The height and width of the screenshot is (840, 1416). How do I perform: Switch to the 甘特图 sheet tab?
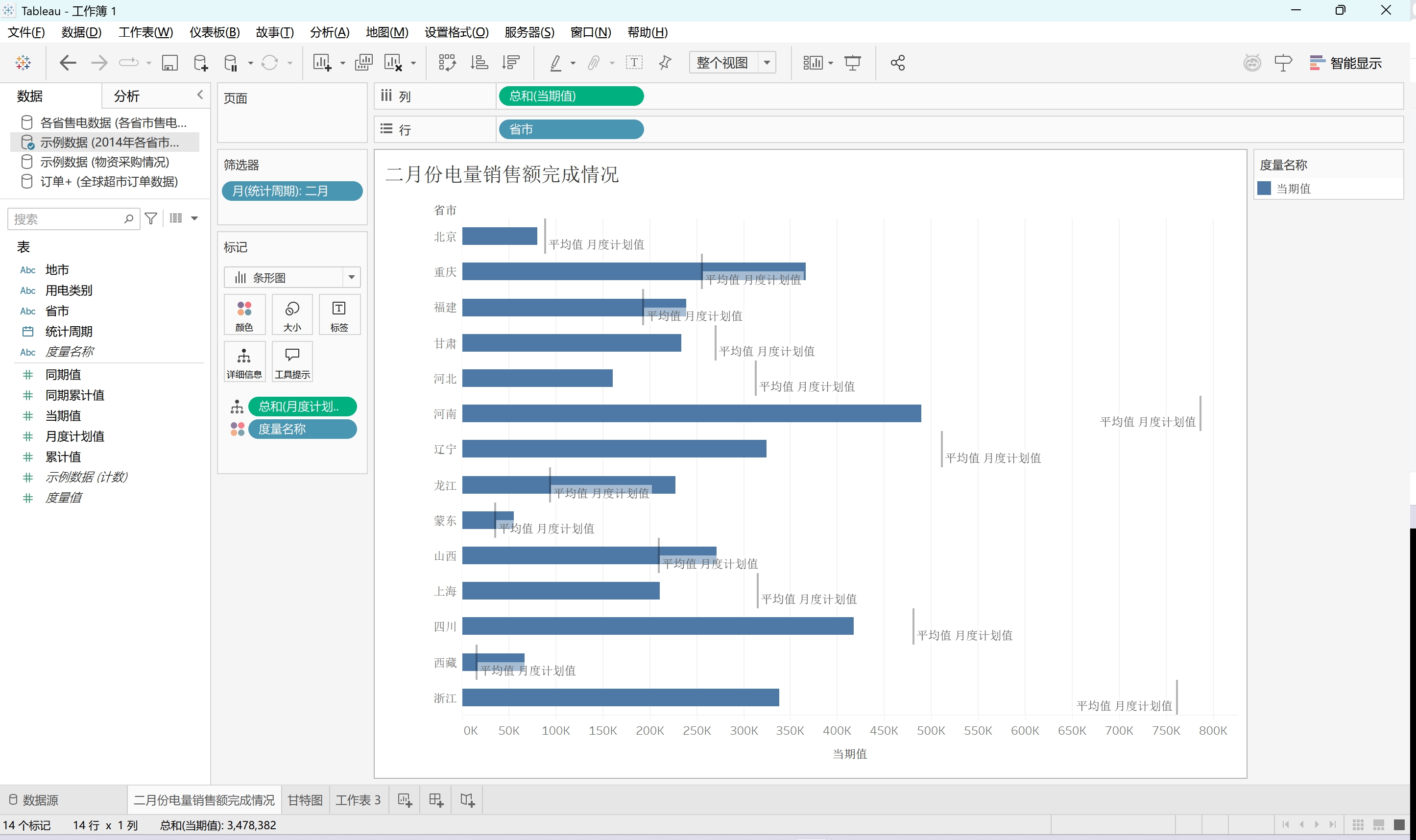305,800
